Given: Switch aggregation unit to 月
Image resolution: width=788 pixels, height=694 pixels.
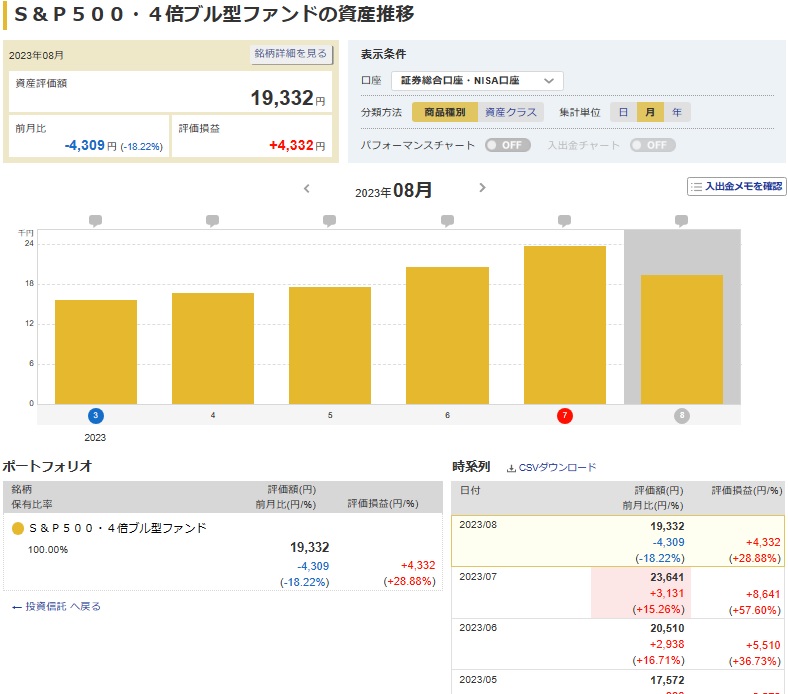Looking at the screenshot, I should coord(650,112).
